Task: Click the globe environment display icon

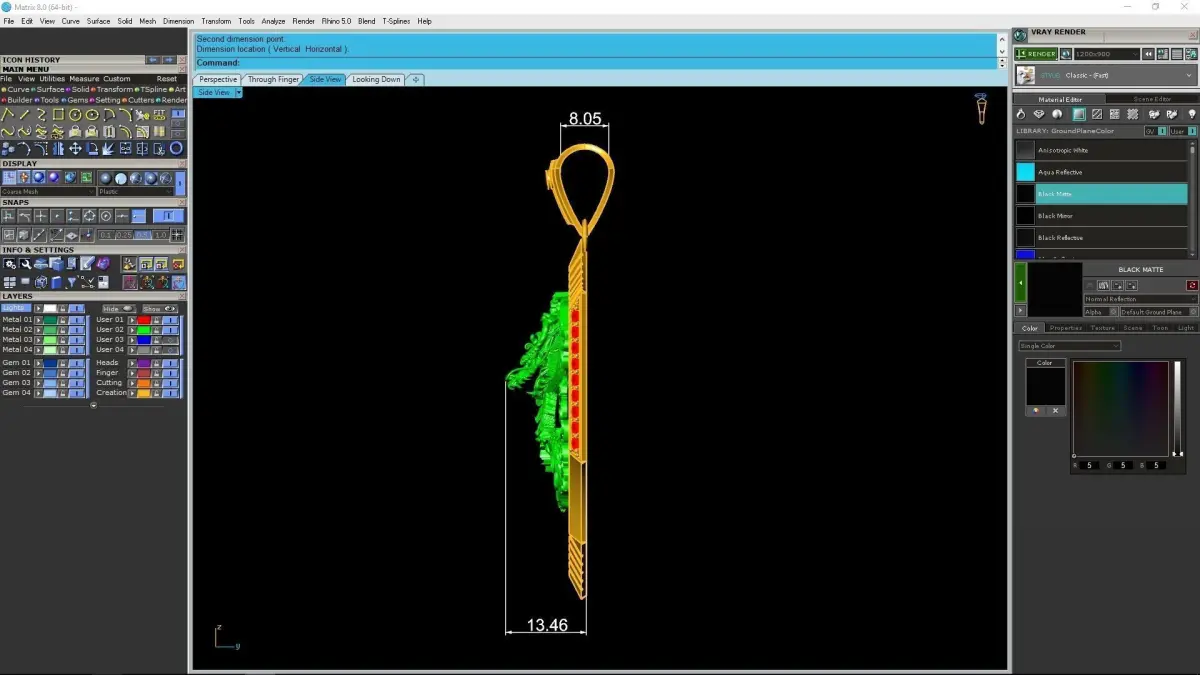Action: [x=70, y=177]
